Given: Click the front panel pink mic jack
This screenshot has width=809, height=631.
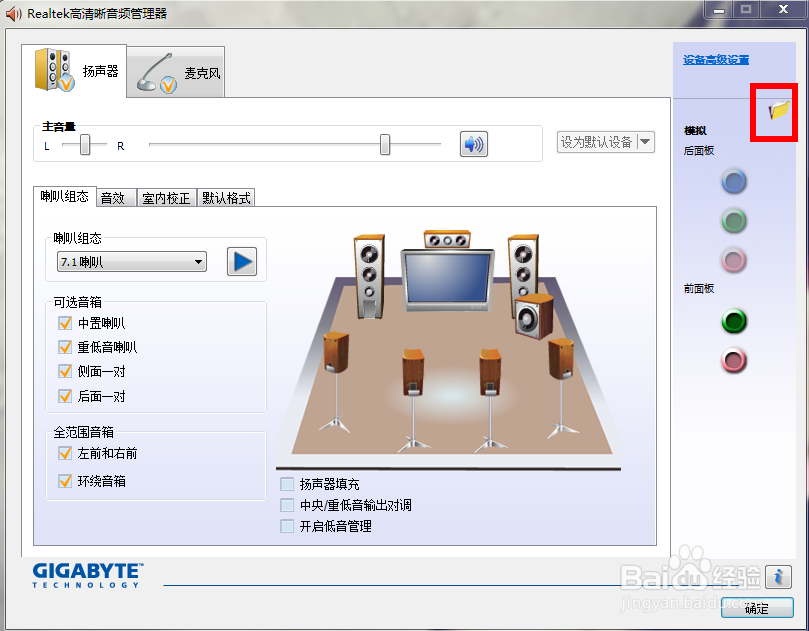Looking at the screenshot, I should 734,361.
